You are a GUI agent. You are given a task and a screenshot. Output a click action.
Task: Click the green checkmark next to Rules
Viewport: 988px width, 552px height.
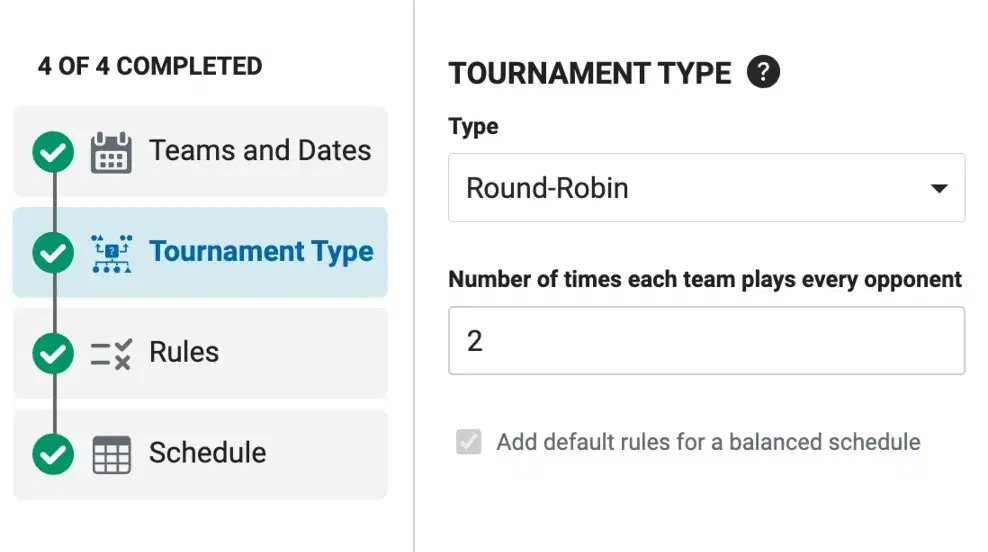53,354
